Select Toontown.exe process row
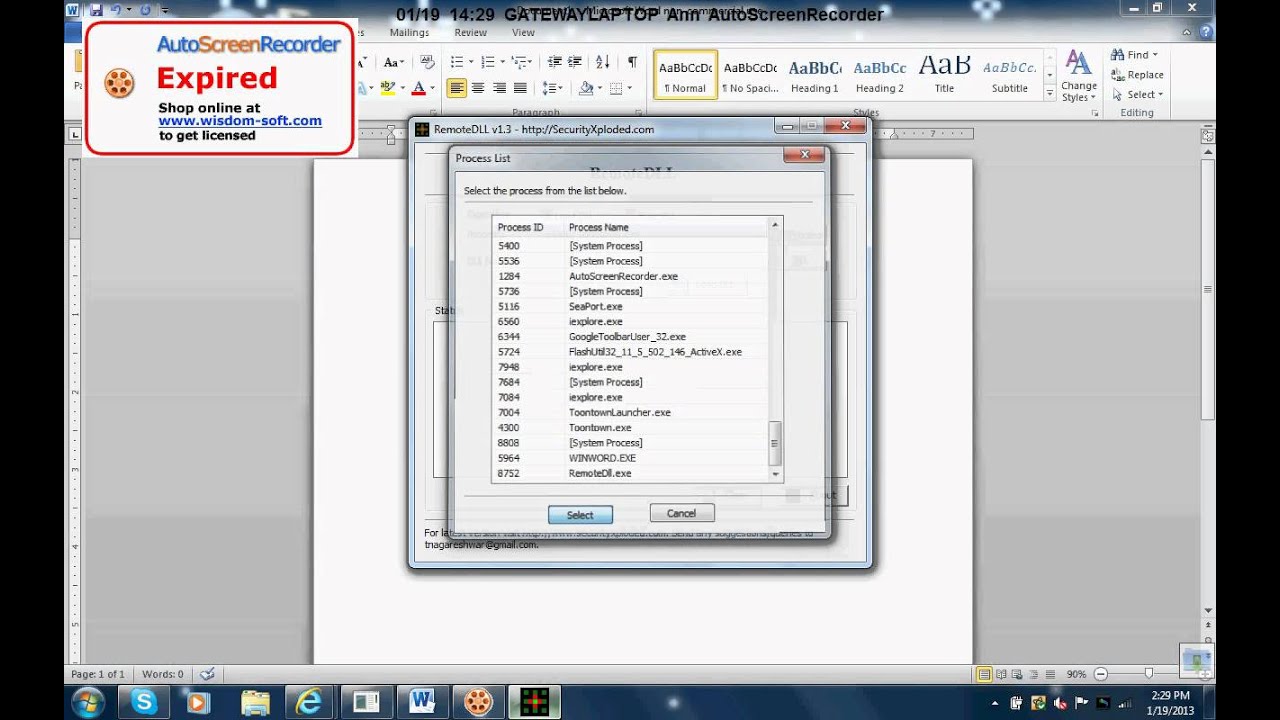Viewport: 1280px width, 720px height. click(x=631, y=428)
